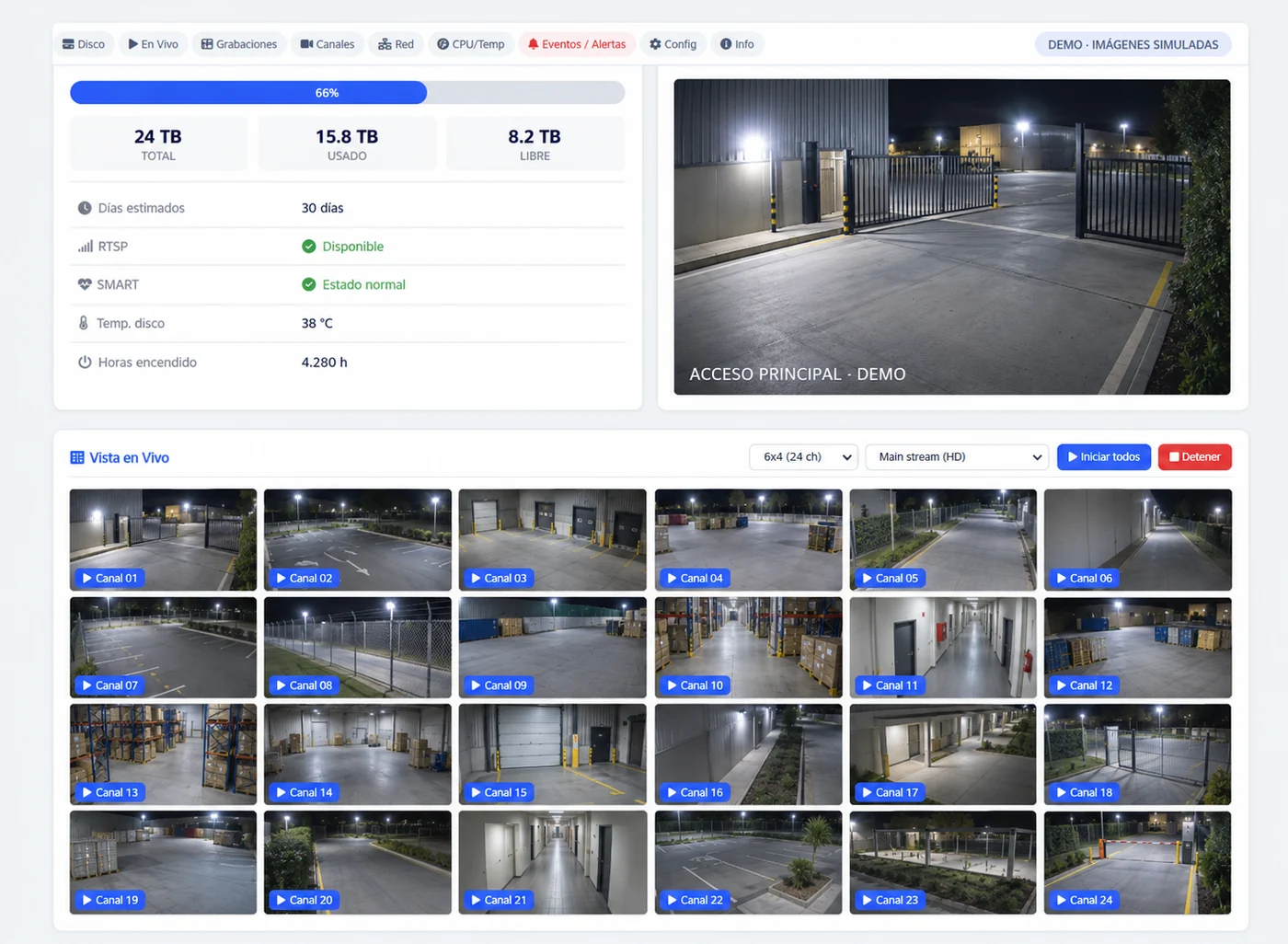Play Canal 21 hallway feed
Screen dimensions: 1288x944
pos(499,900)
